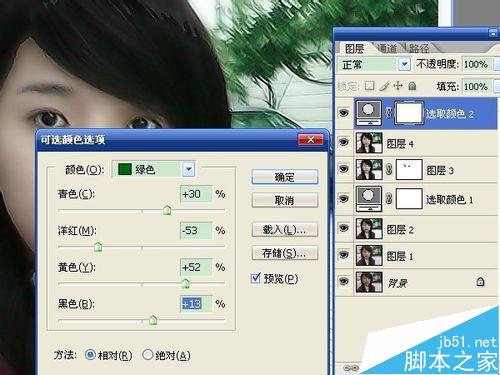This screenshot has height=375, width=500.
Task: Close the 可选颜色选项 dialog
Action: click(310, 140)
